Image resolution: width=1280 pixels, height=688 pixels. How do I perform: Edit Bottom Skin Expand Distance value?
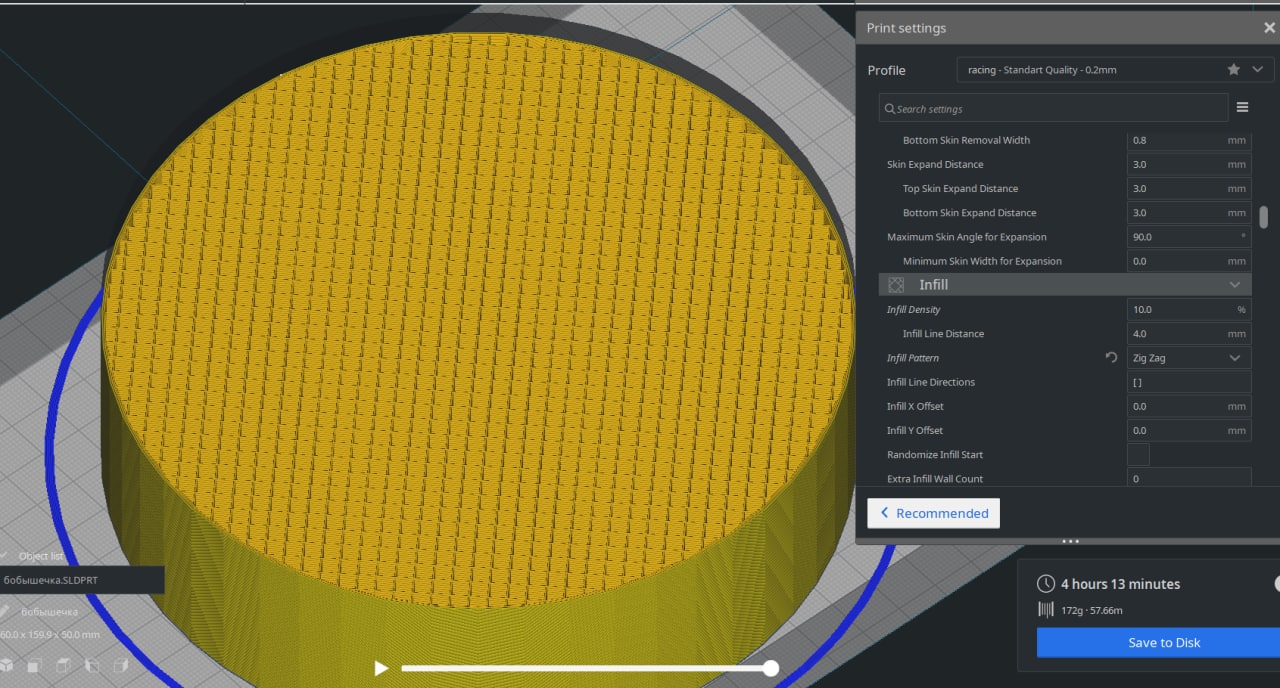(1188, 212)
